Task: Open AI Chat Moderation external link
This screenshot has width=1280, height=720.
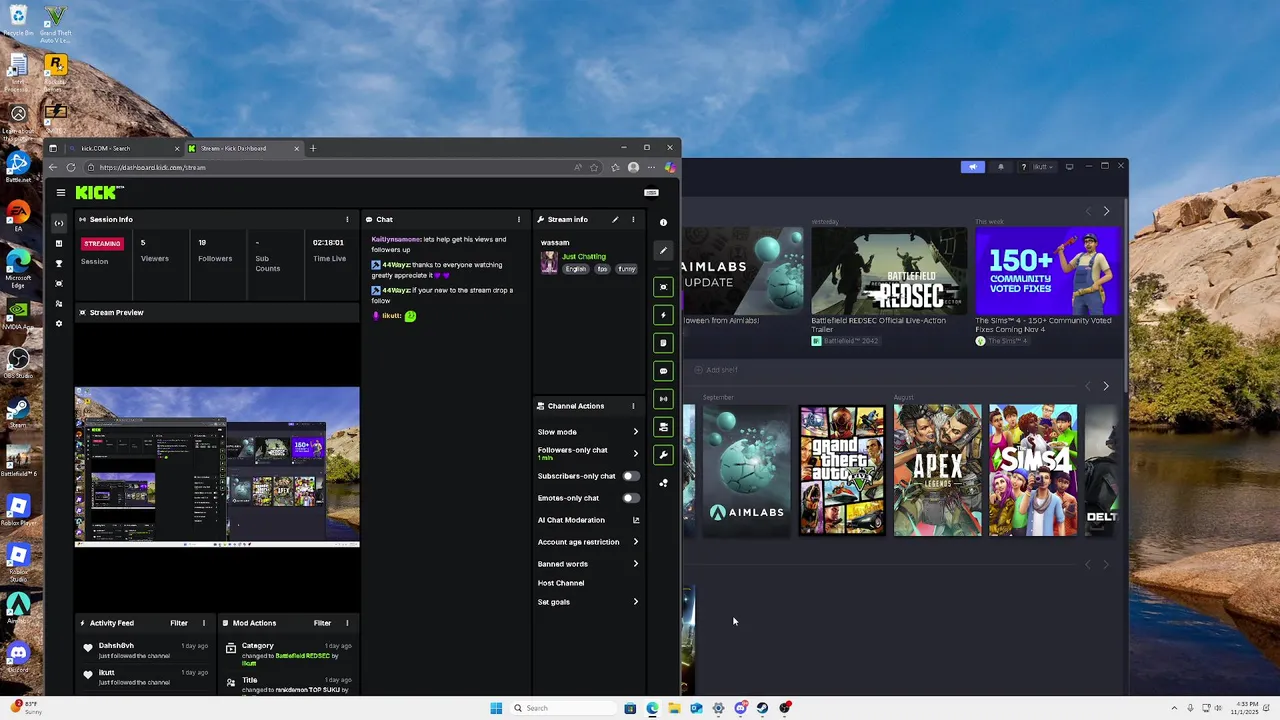Action: (x=636, y=520)
